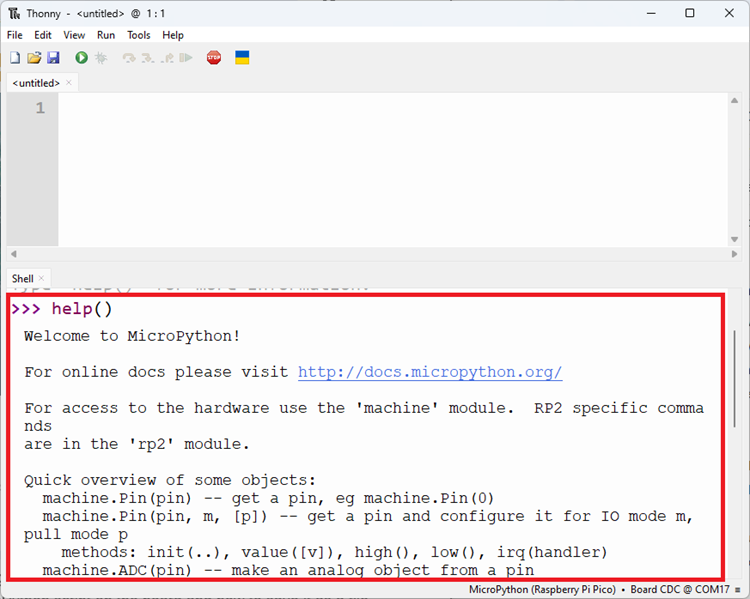Click the Thonny logo in title bar
Viewport: 750px width, 599px height.
pyautogui.click(x=14, y=13)
